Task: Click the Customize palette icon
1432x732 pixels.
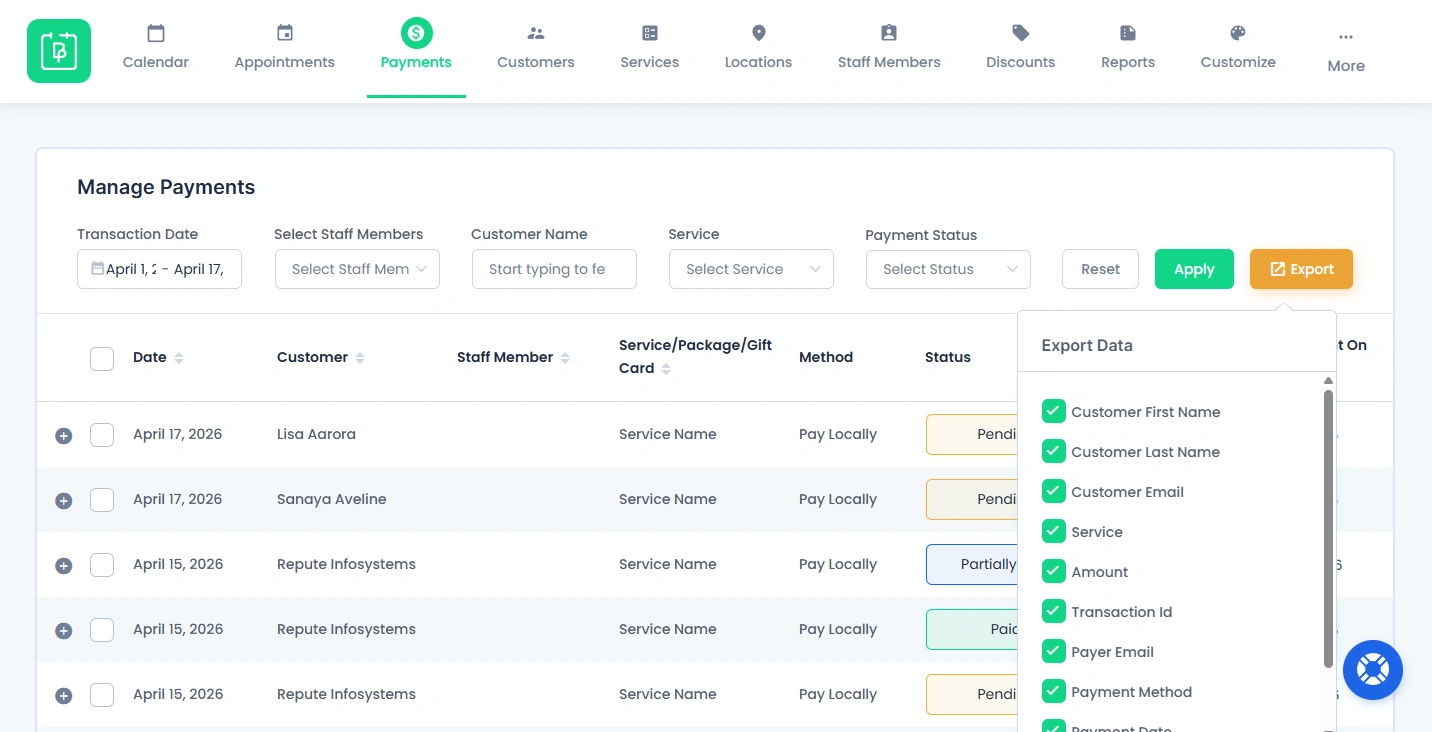Action: [x=1238, y=33]
